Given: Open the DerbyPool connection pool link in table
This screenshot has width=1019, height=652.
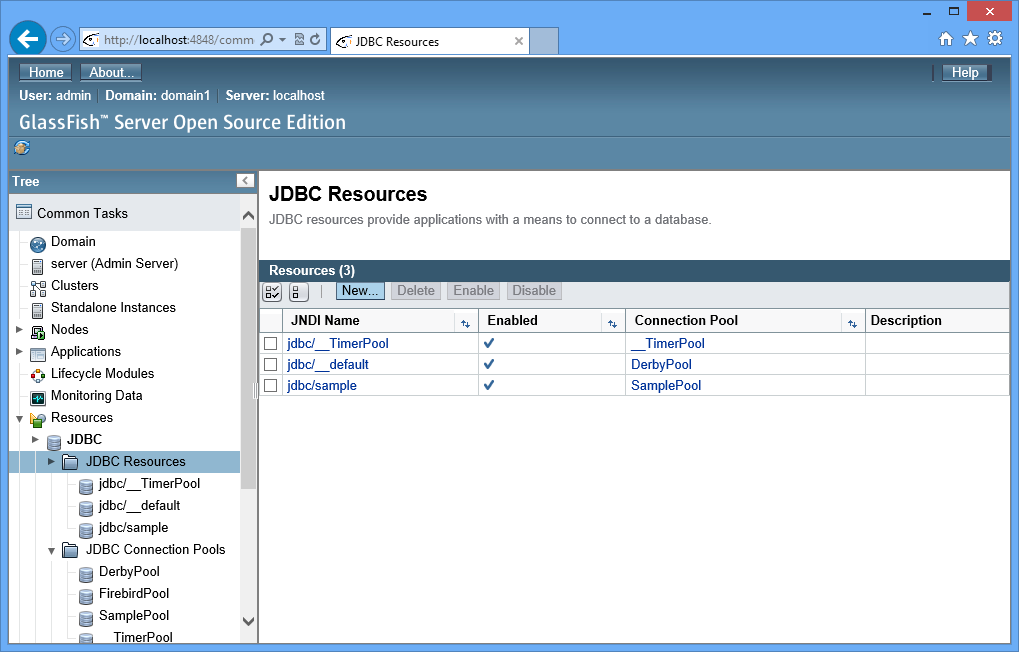Looking at the screenshot, I should pos(661,364).
